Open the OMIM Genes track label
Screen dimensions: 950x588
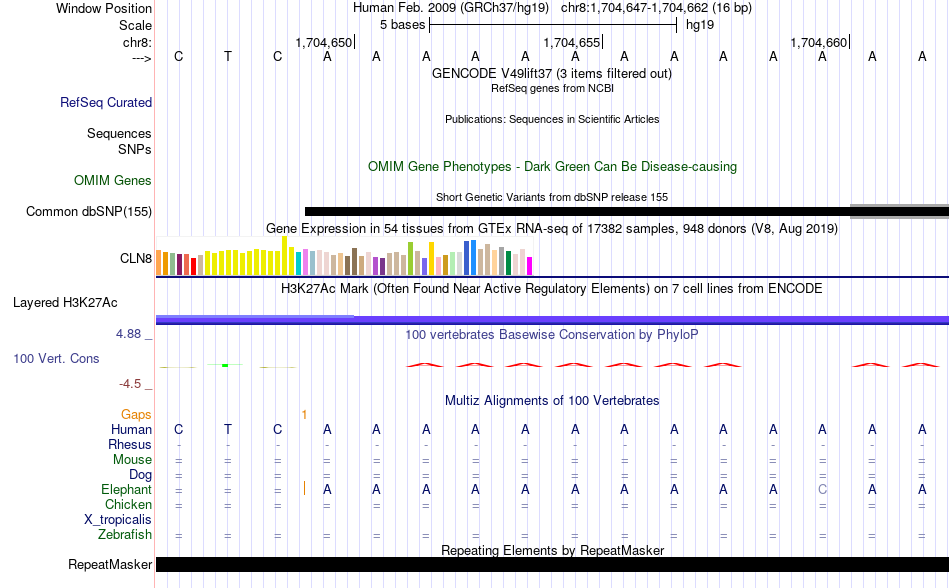[x=113, y=180]
